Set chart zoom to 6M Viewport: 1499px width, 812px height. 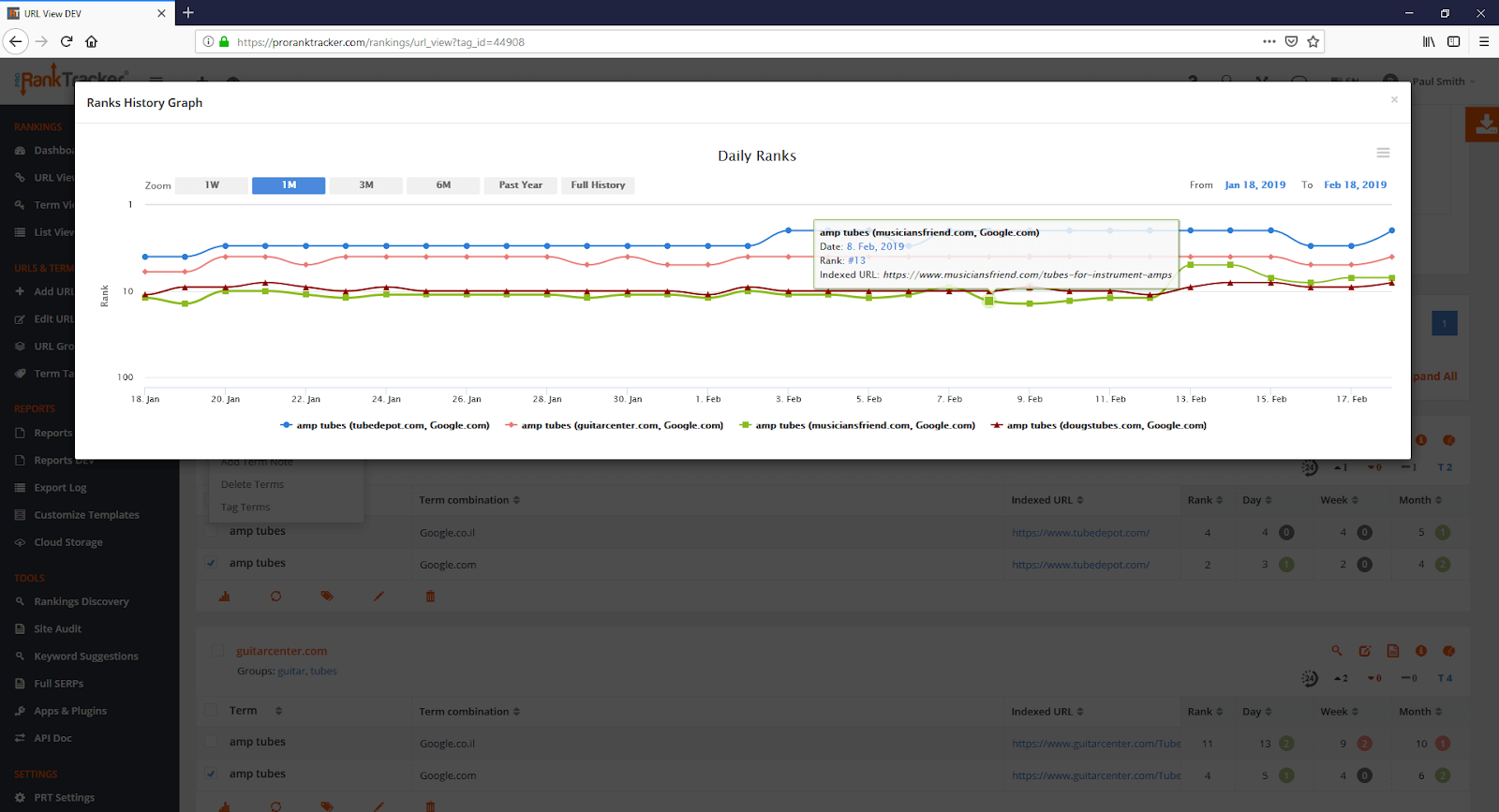443,185
